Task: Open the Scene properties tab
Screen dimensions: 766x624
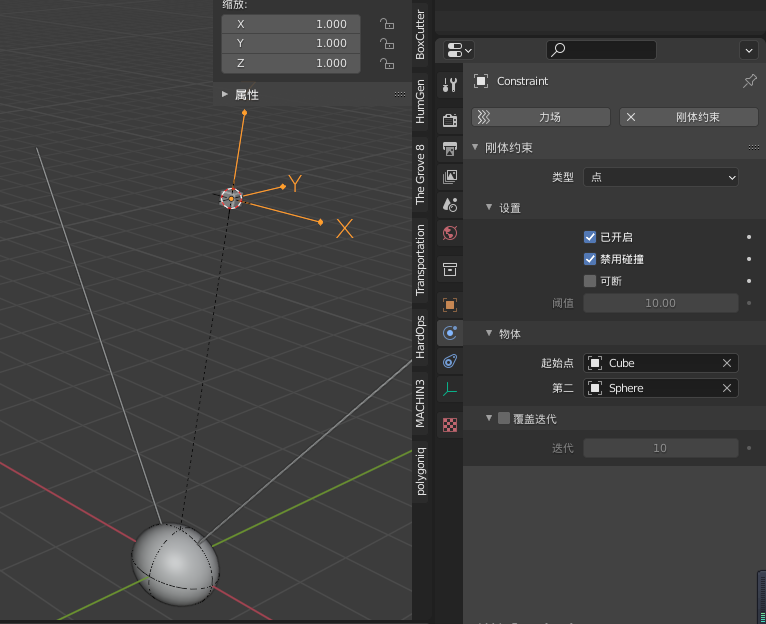Action: pos(449,205)
